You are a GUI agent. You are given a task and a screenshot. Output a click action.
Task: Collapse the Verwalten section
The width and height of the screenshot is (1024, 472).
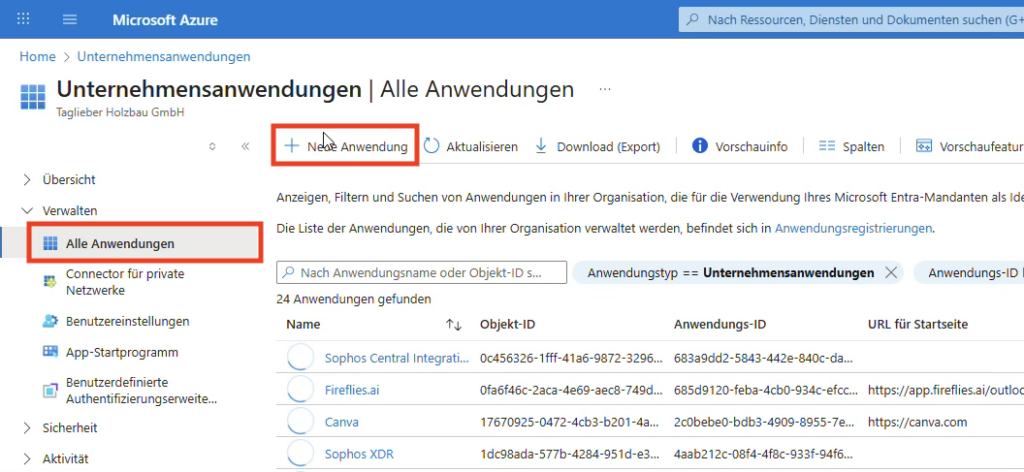coord(27,211)
